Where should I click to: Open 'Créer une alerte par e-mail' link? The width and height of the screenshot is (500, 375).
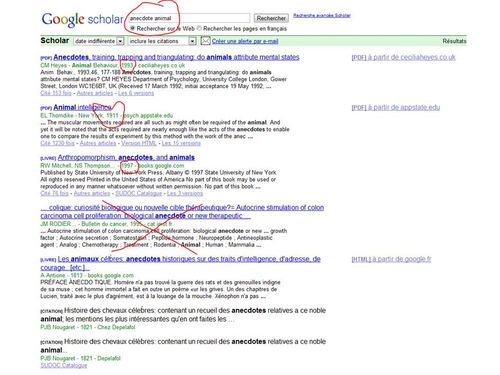(245, 41)
